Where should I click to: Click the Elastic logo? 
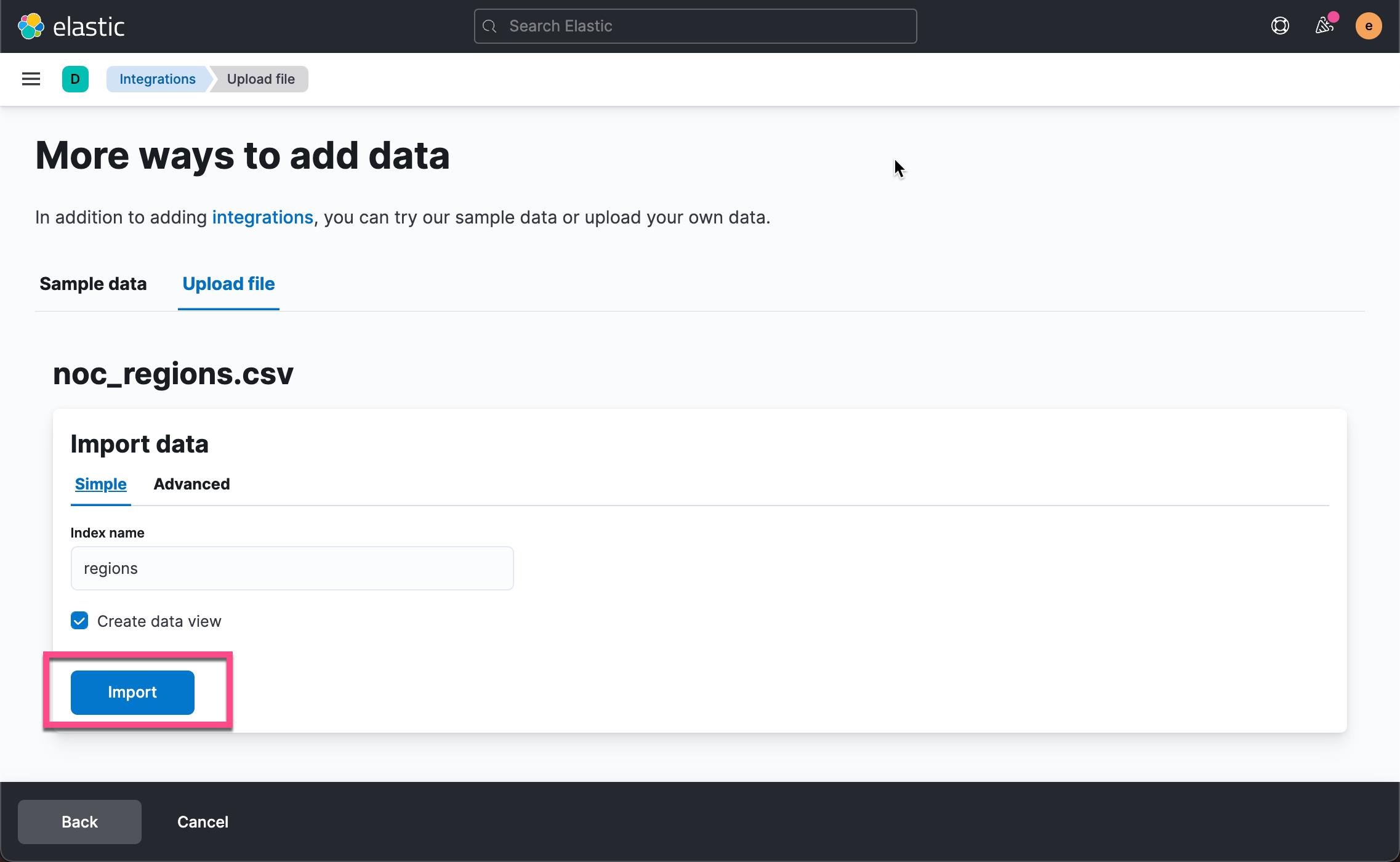(x=71, y=26)
